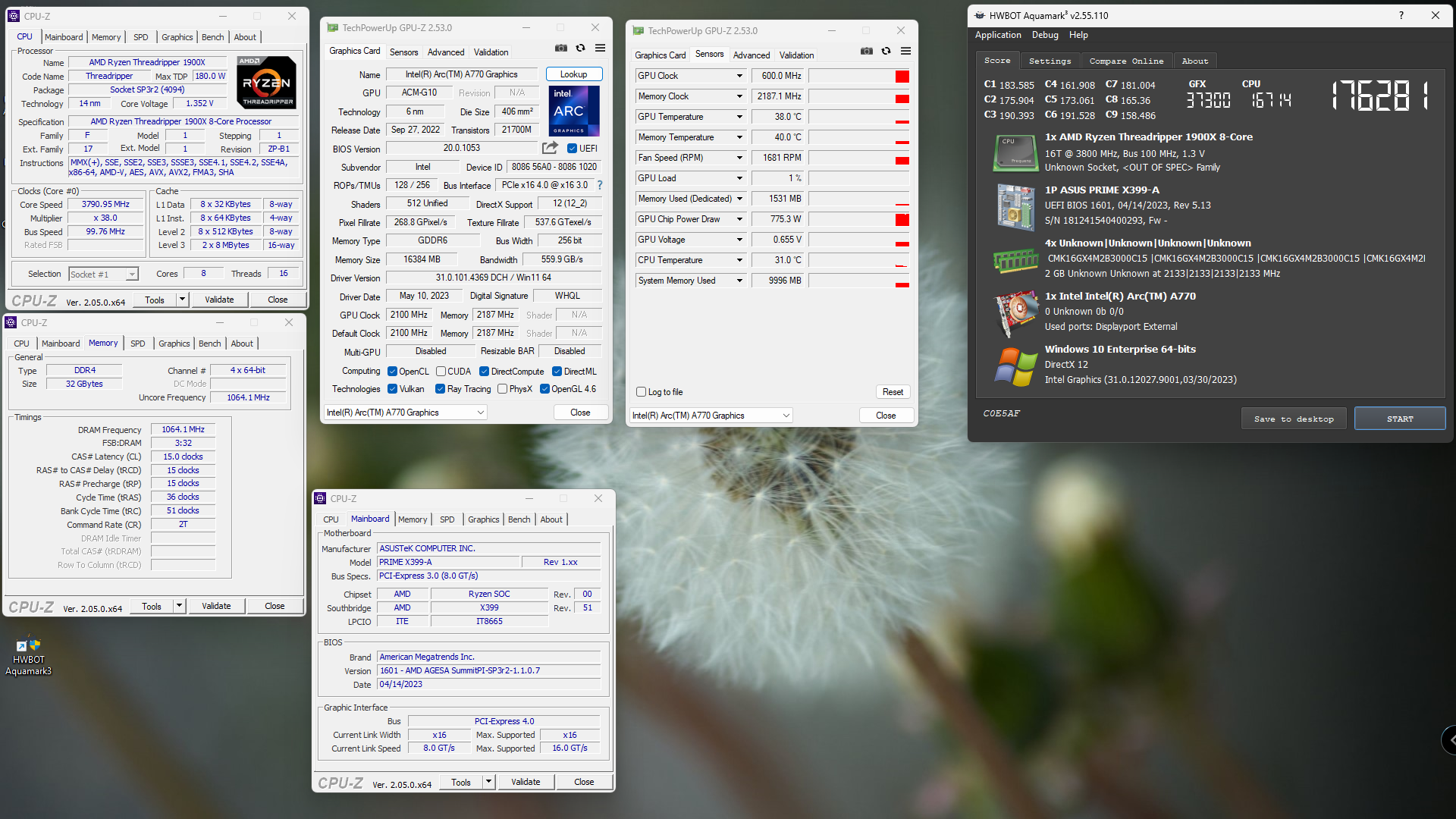
Task: Open GPU selector dropdown in GPU-Z Graphics Card window
Action: [x=406, y=413]
